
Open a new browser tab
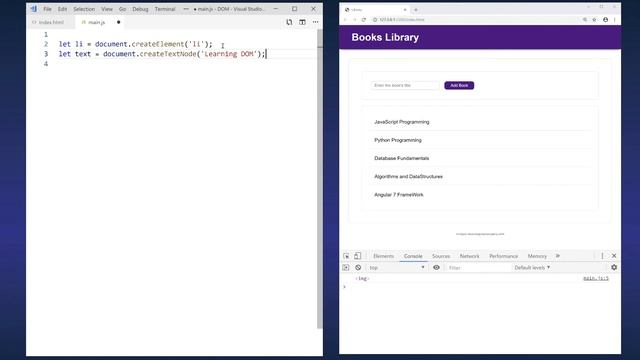[416, 9]
